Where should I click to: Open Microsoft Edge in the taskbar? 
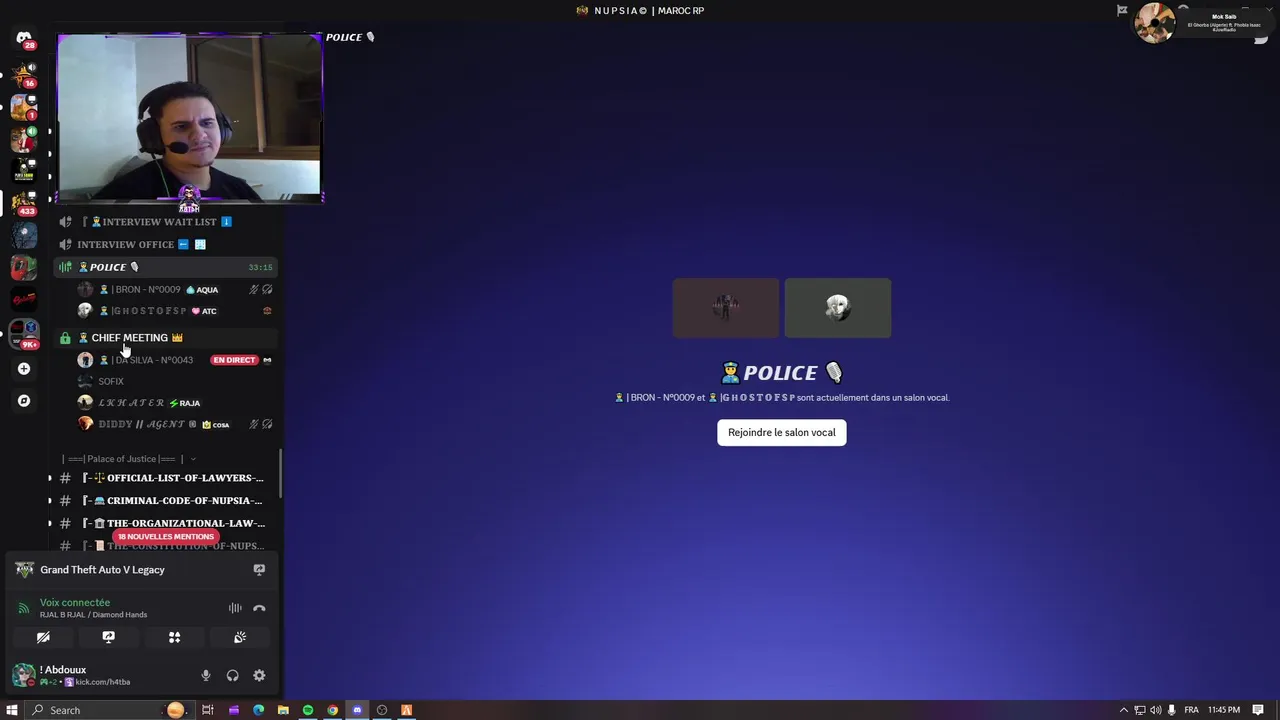(258, 710)
